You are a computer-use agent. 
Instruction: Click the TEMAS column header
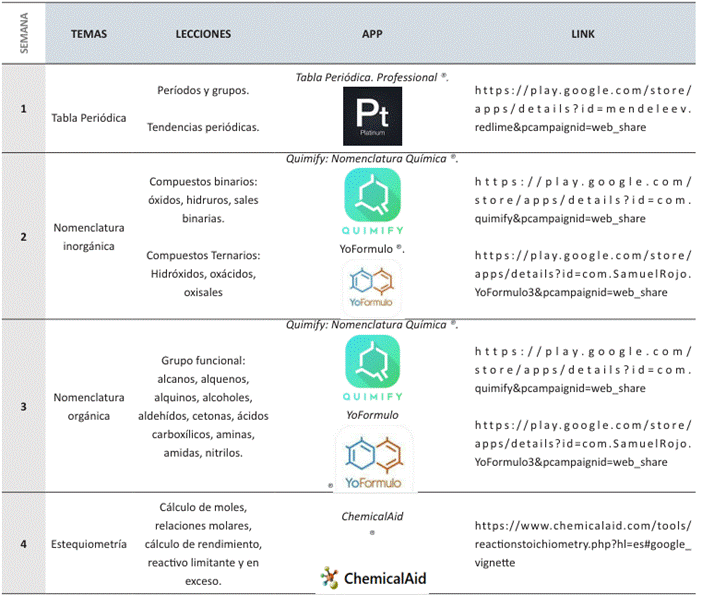[89, 34]
